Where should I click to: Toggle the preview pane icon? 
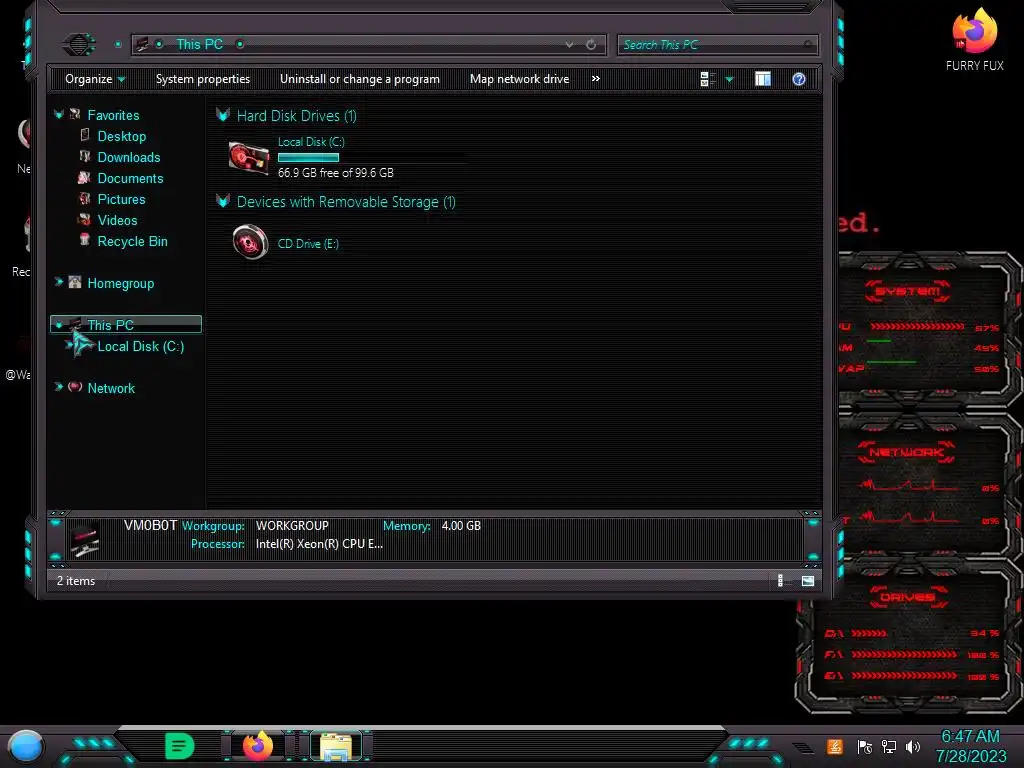pos(763,79)
